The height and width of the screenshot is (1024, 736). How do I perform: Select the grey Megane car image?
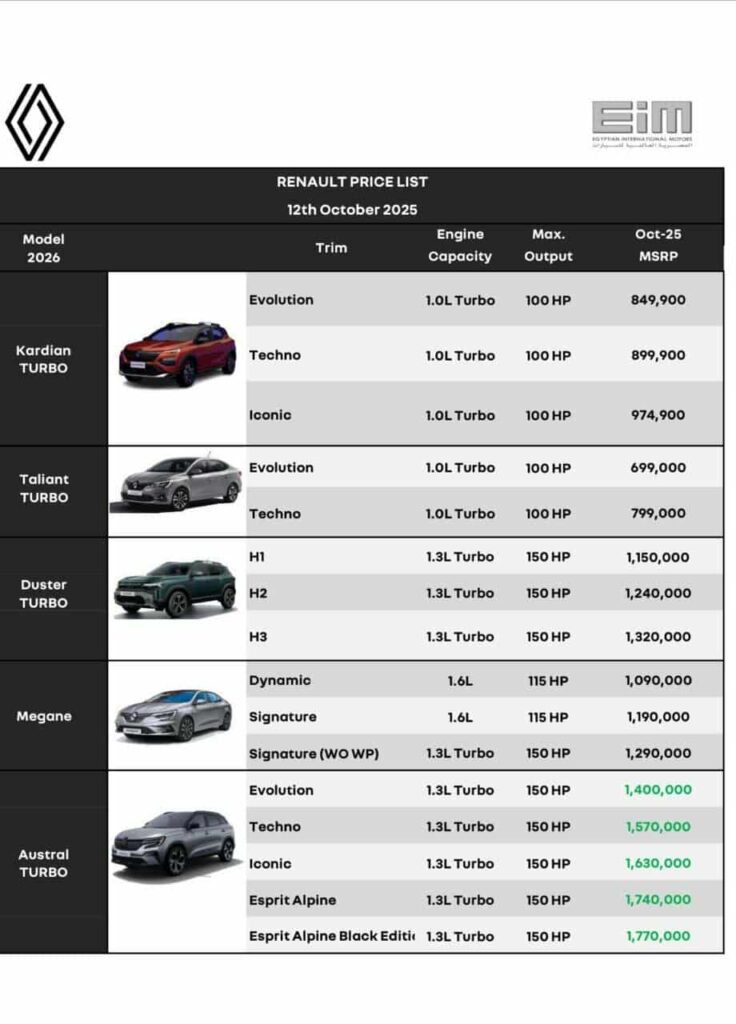coord(174,714)
